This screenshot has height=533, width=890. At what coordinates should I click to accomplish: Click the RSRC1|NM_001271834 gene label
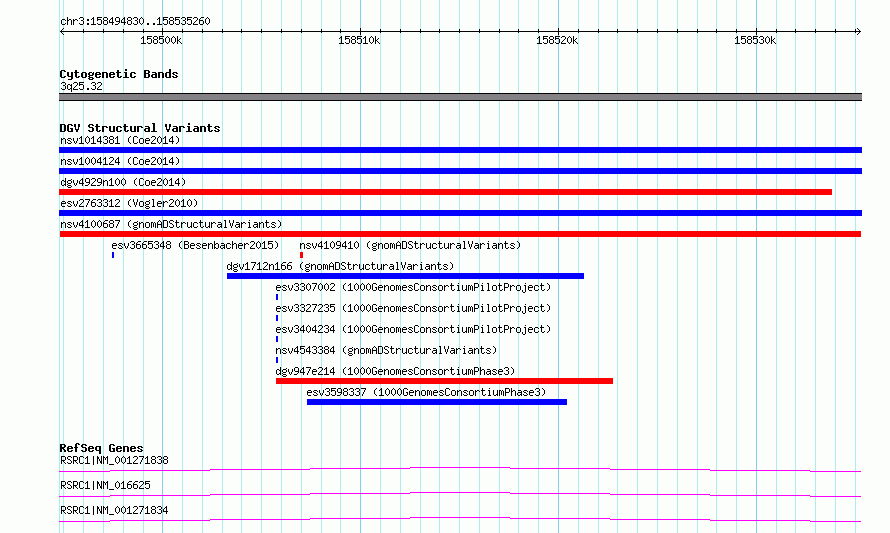pyautogui.click(x=114, y=510)
